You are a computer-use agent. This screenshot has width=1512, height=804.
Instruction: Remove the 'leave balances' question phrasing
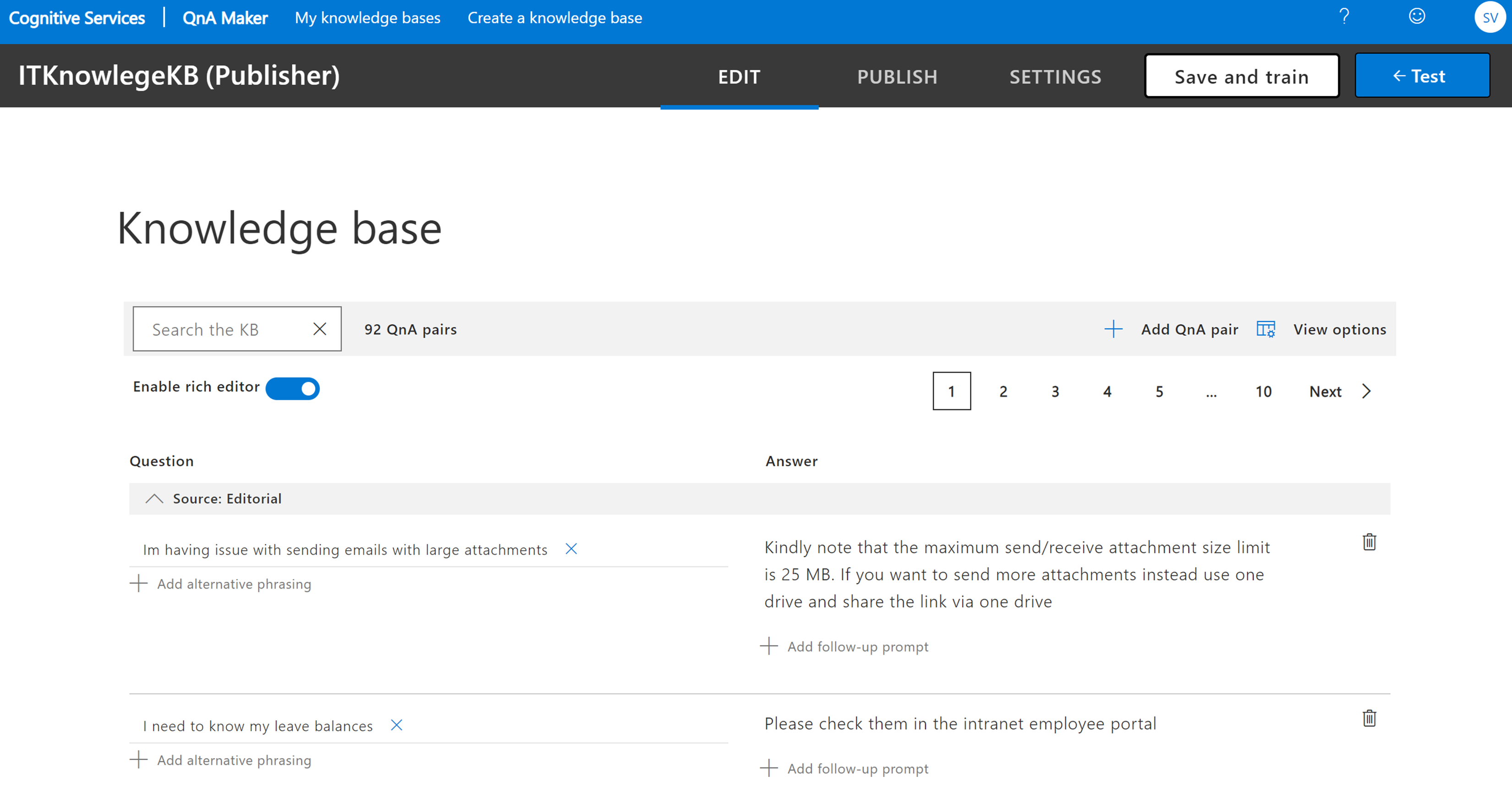point(397,725)
